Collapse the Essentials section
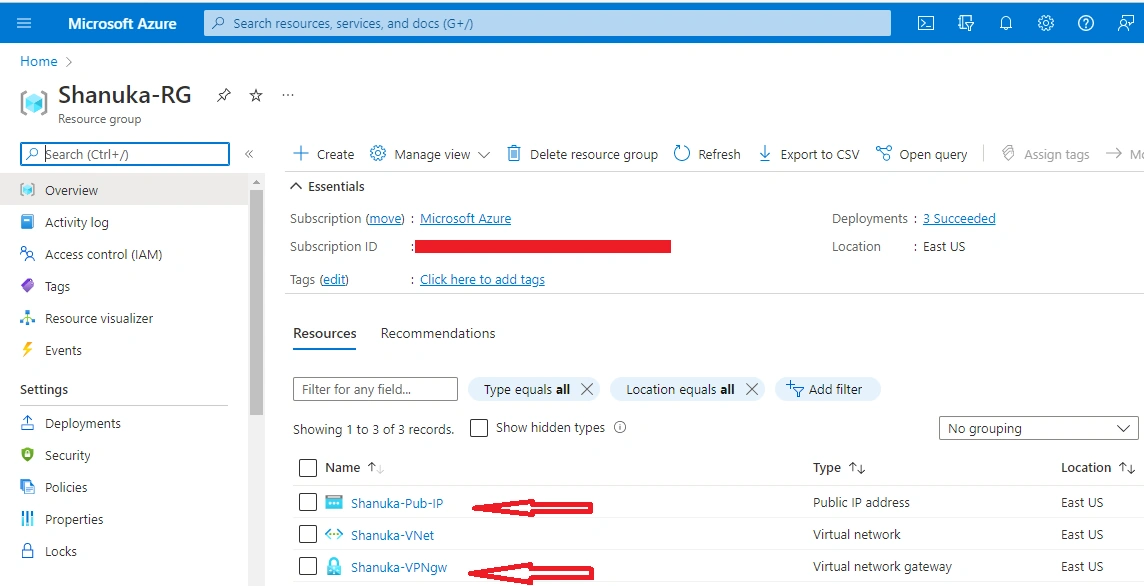 click(x=328, y=186)
